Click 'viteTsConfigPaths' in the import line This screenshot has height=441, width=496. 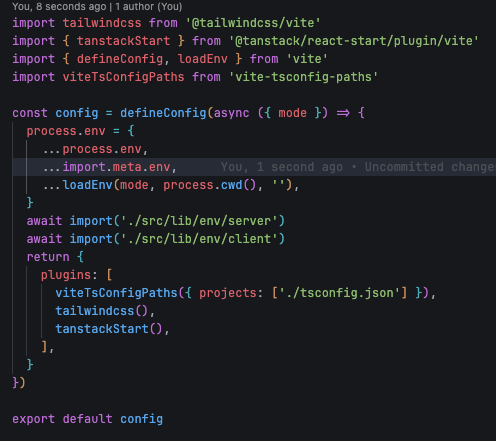pos(123,77)
